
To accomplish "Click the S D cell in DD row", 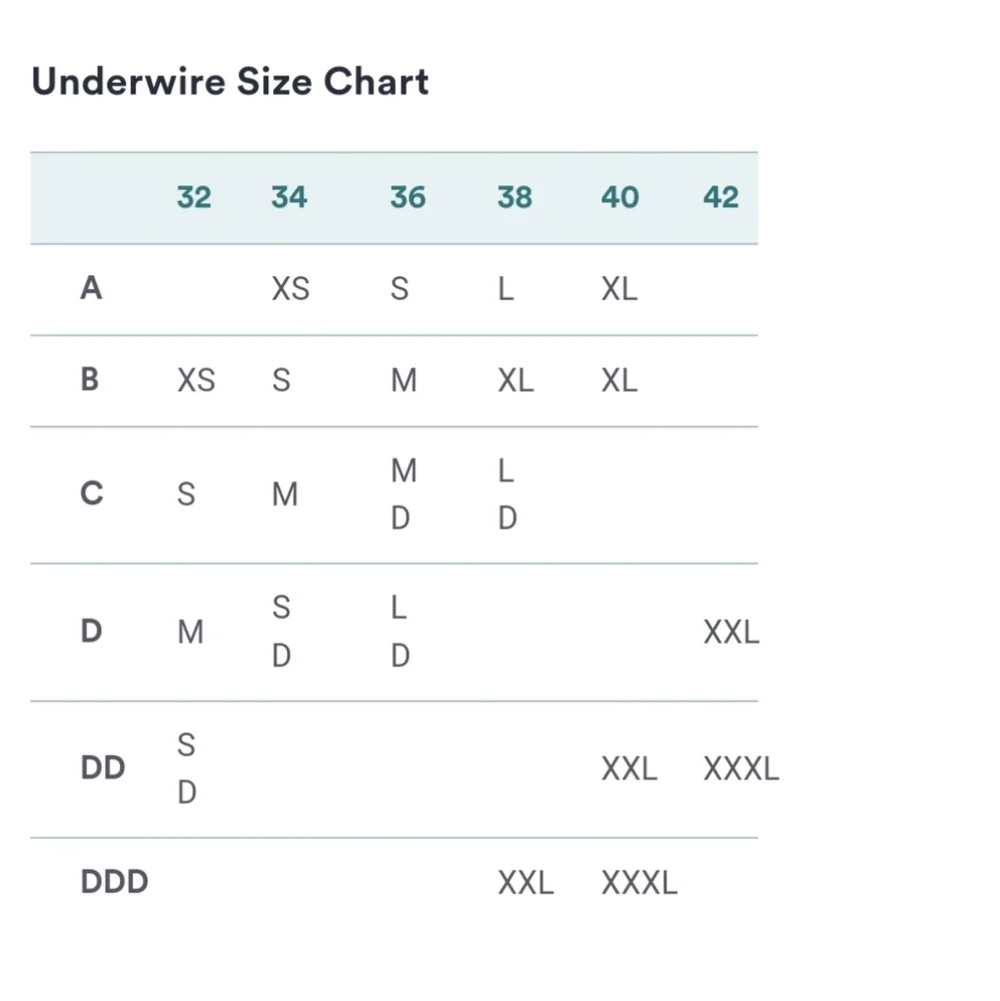I will point(186,769).
